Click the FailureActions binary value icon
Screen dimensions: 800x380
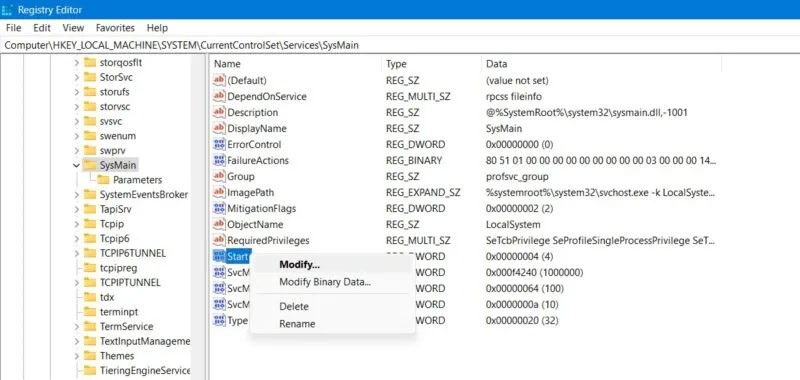[x=219, y=160]
